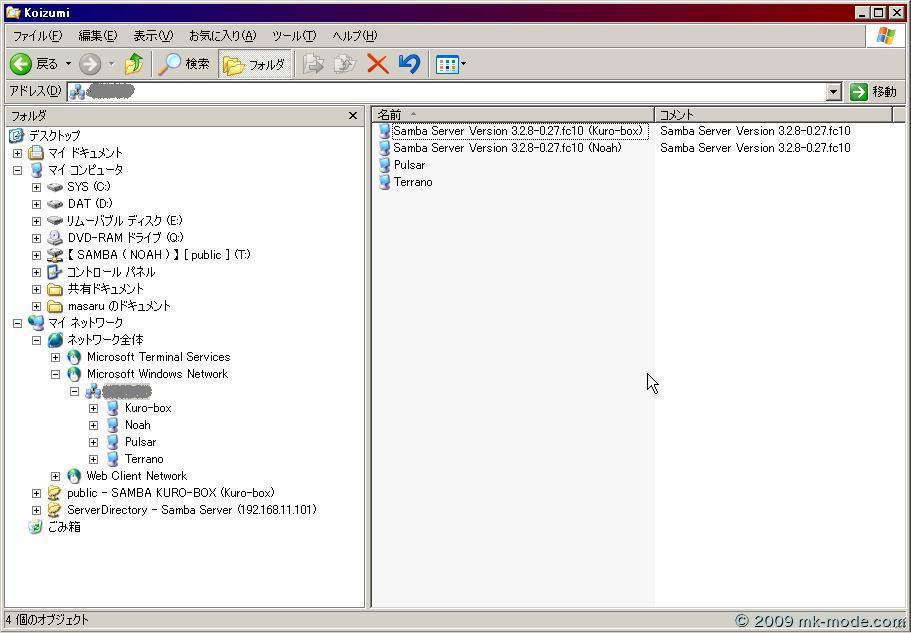This screenshot has width=911, height=633.
Task: Click the red Delete X icon
Action: point(377,64)
